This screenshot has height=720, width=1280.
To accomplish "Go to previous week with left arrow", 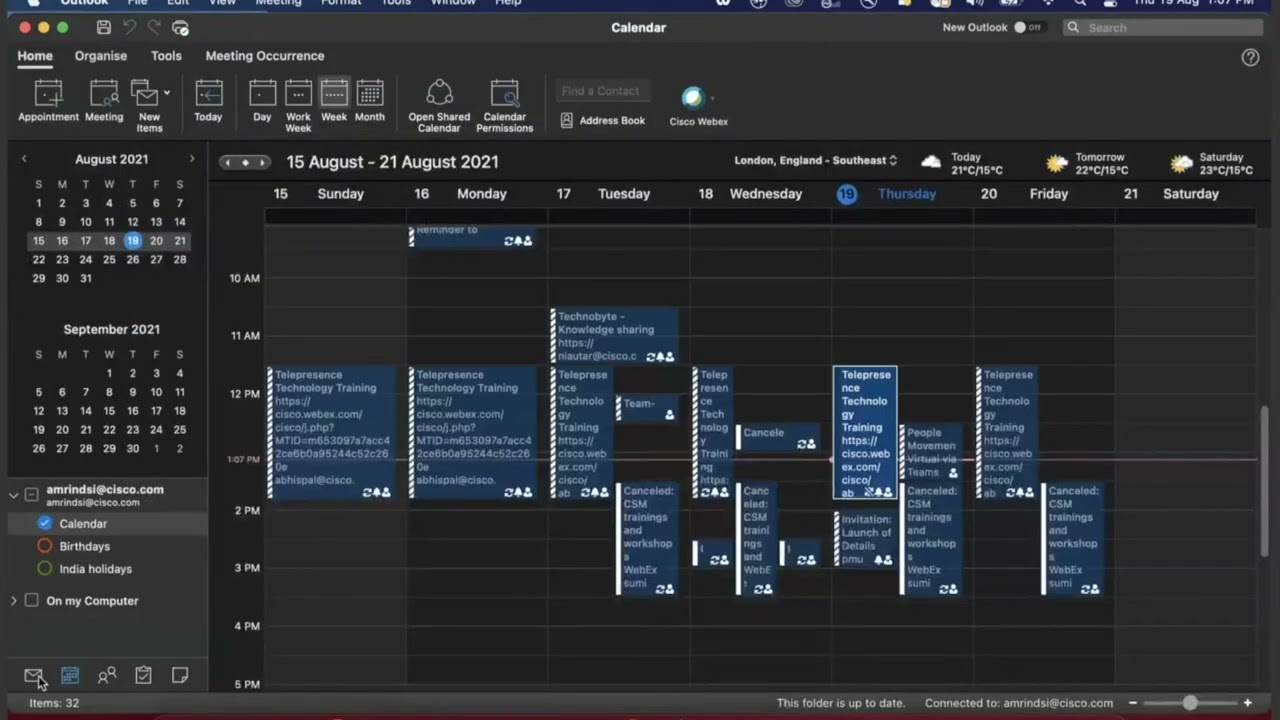I will [228, 162].
